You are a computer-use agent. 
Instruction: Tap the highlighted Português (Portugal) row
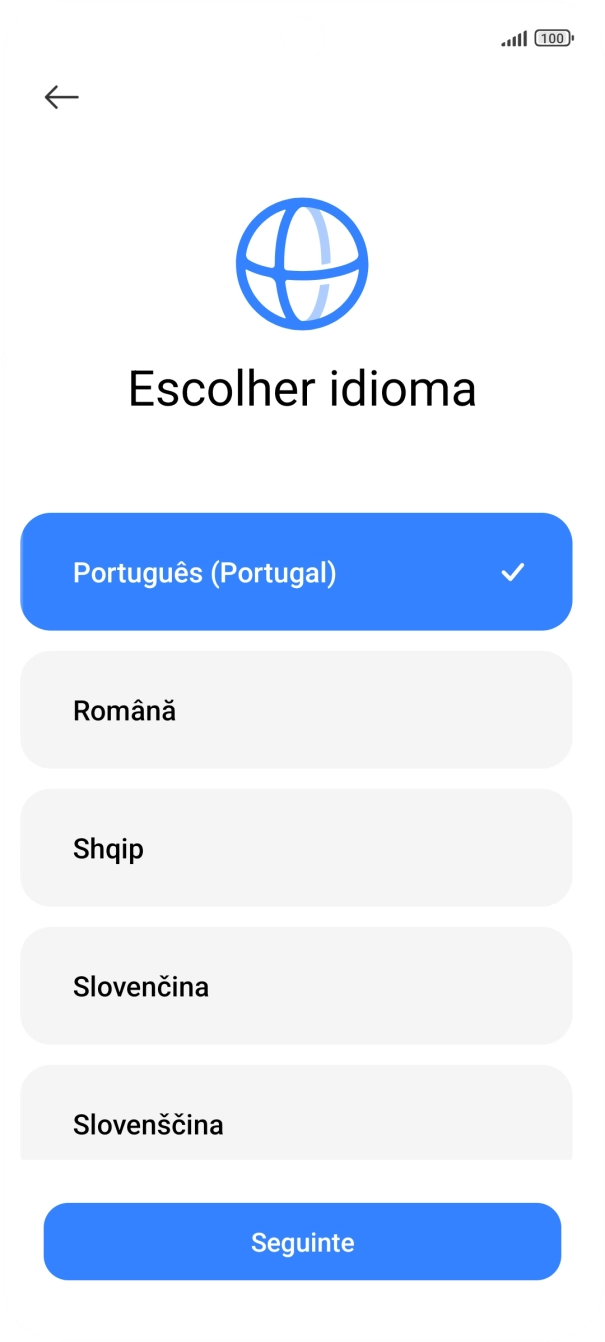(x=296, y=571)
